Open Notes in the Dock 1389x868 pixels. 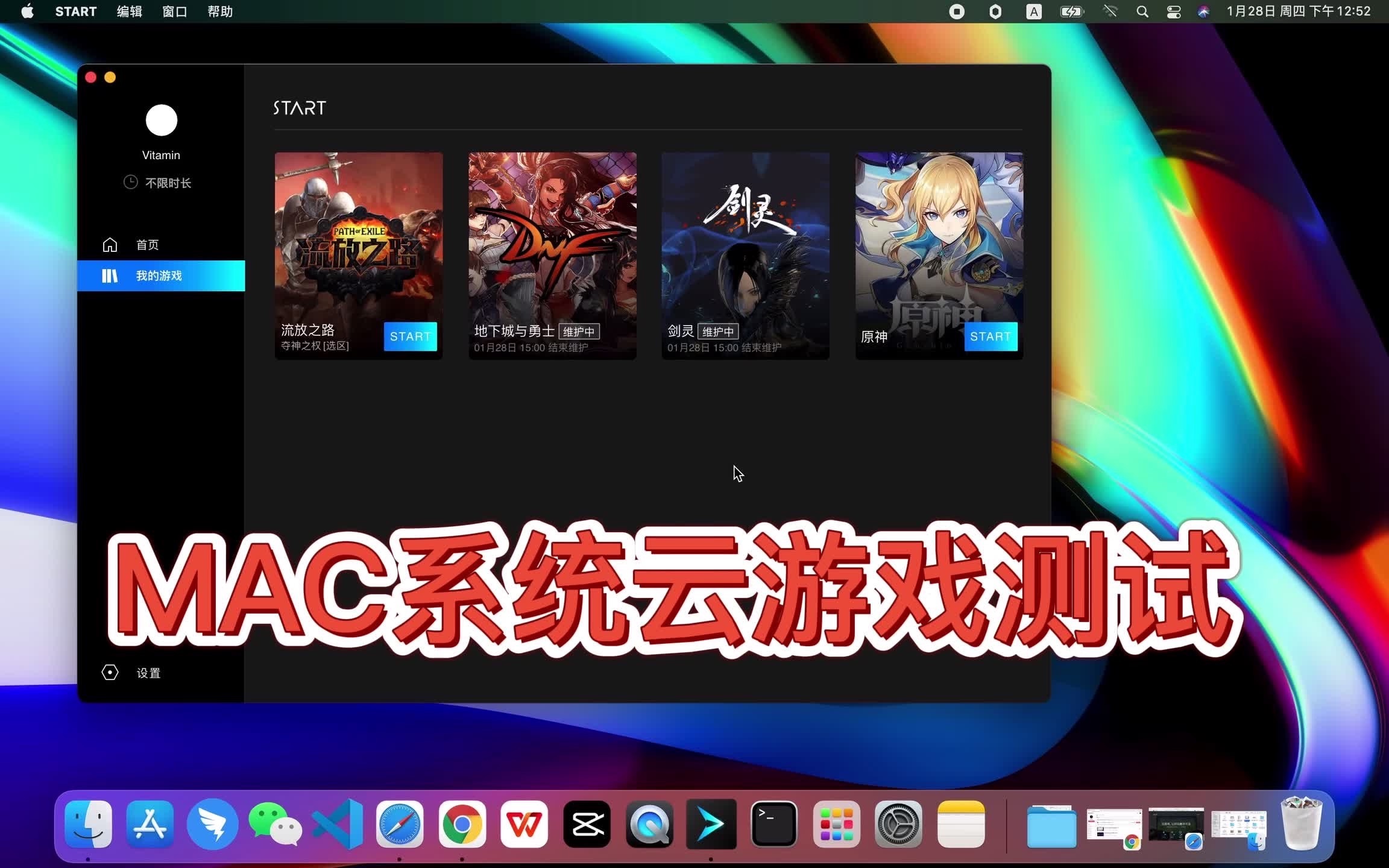click(961, 824)
